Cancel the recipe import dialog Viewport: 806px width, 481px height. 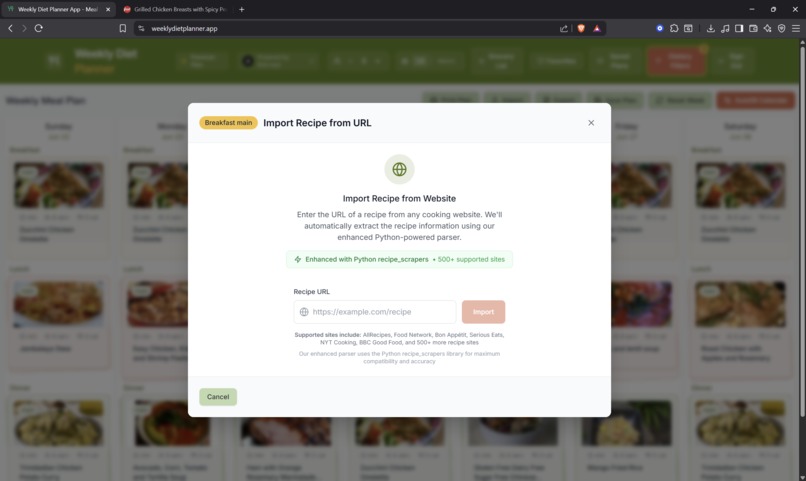pos(218,397)
